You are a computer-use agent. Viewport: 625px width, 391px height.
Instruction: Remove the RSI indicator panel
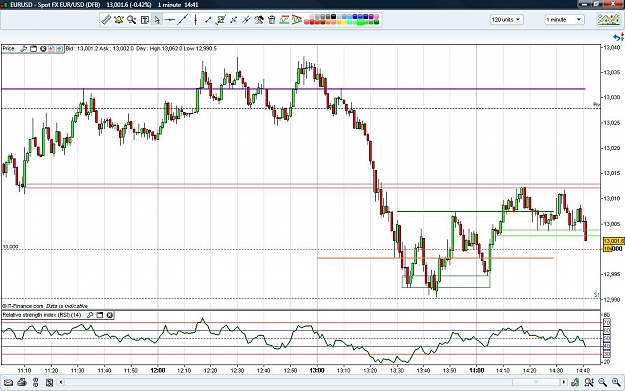110,315
